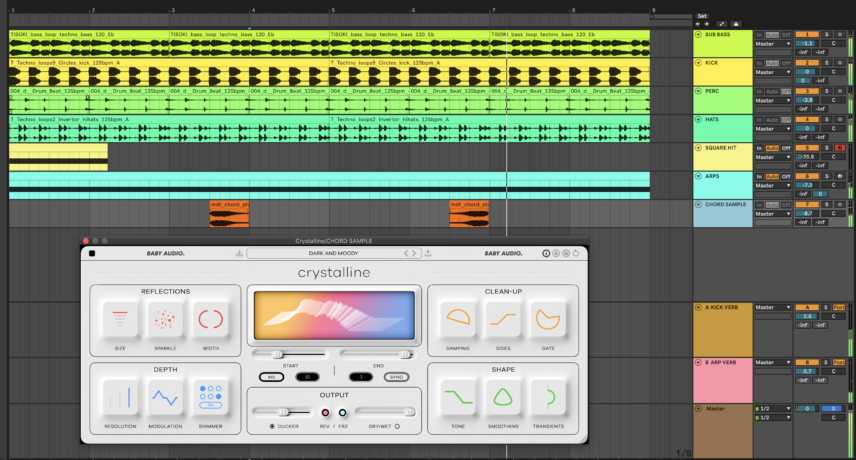The width and height of the screenshot is (856, 460).
Task: Select the first orange chord sample clip
Action: point(229,213)
